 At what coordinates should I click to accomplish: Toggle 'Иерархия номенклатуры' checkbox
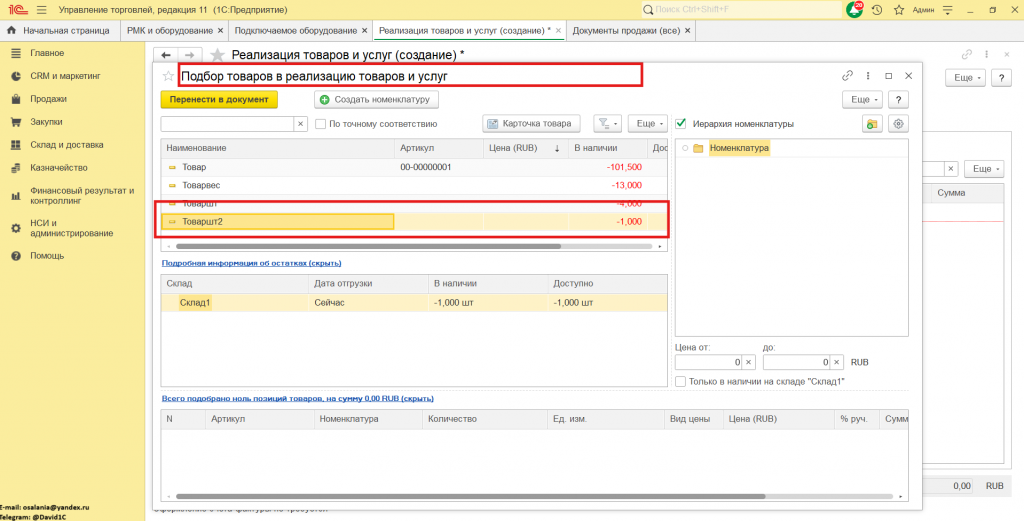(x=681, y=124)
